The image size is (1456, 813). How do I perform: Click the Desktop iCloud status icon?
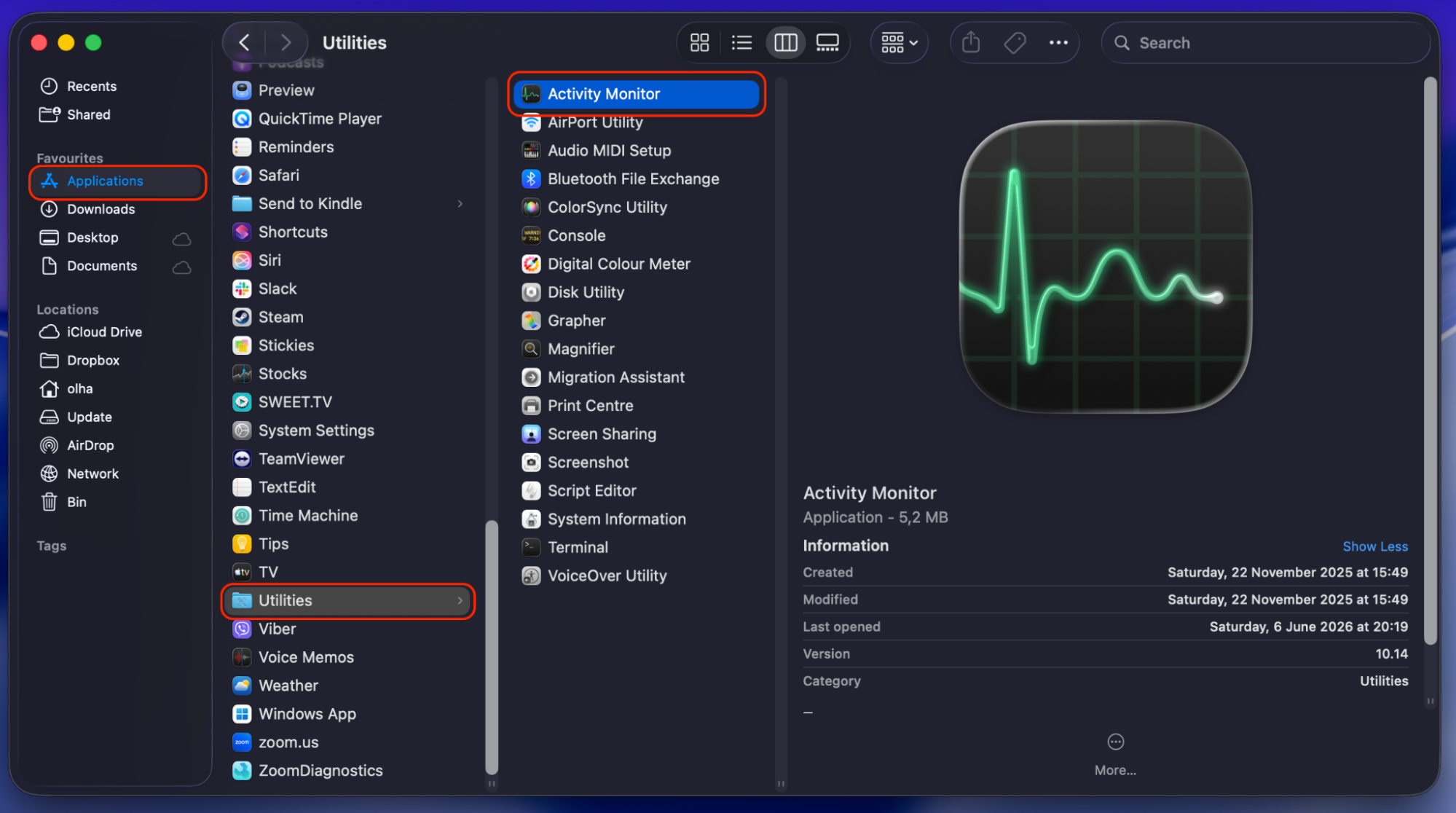(182, 238)
